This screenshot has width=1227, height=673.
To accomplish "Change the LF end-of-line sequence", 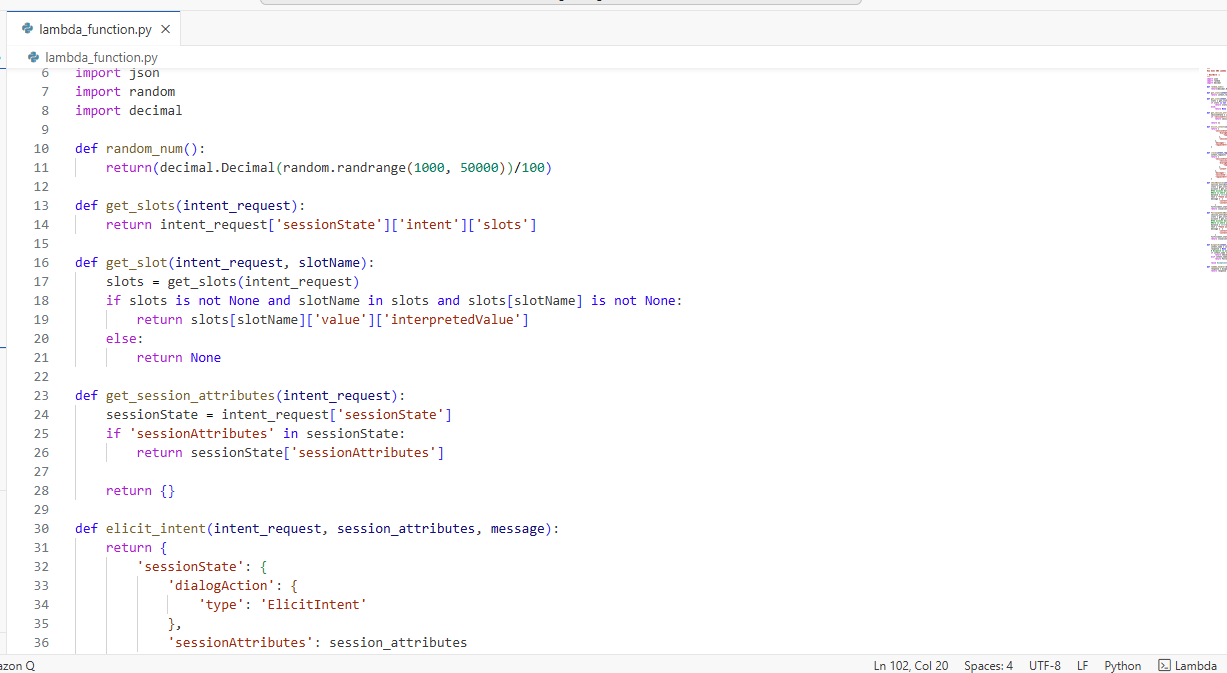I will pyautogui.click(x=1082, y=665).
